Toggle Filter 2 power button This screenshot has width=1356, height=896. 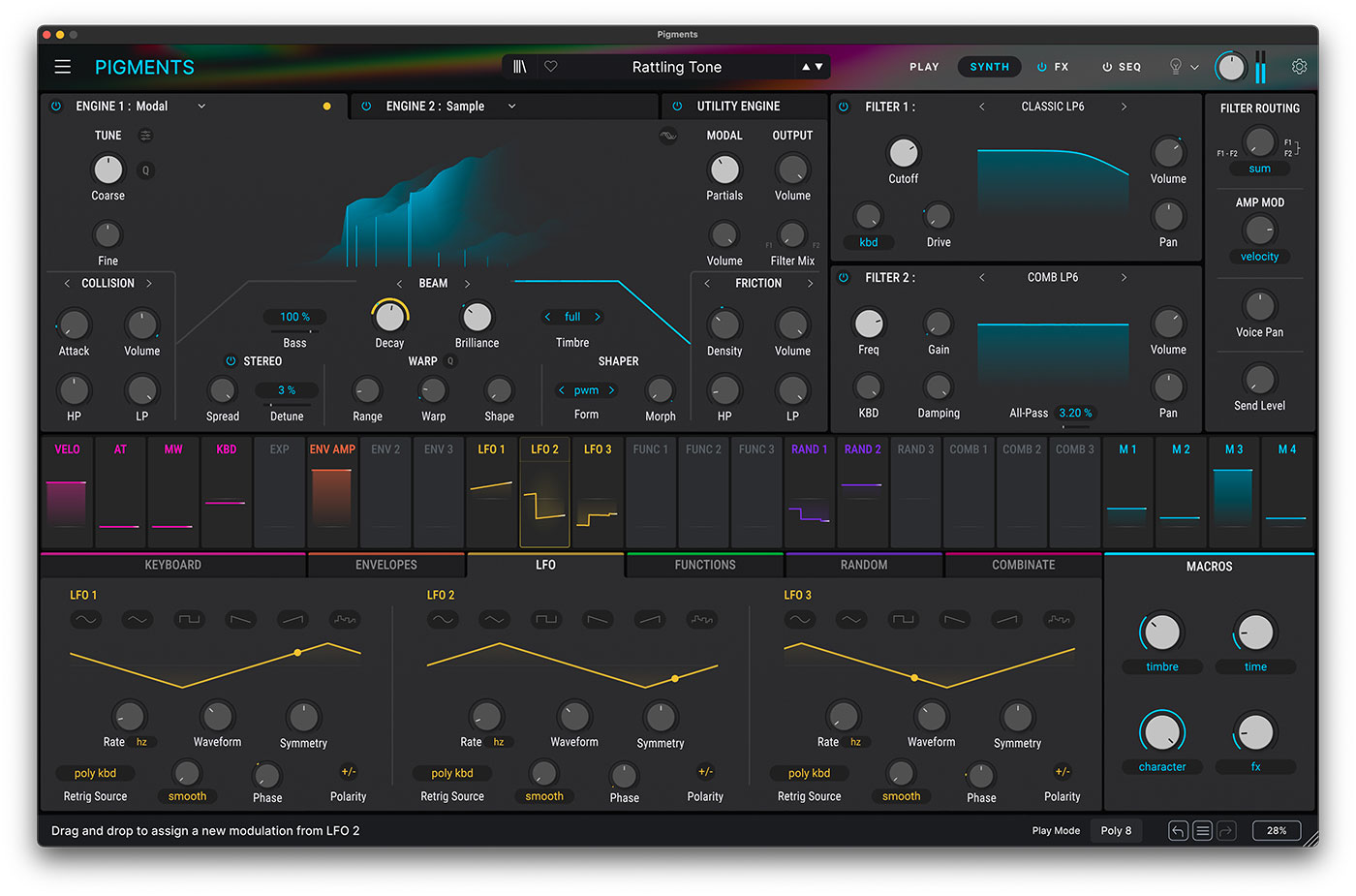click(844, 277)
